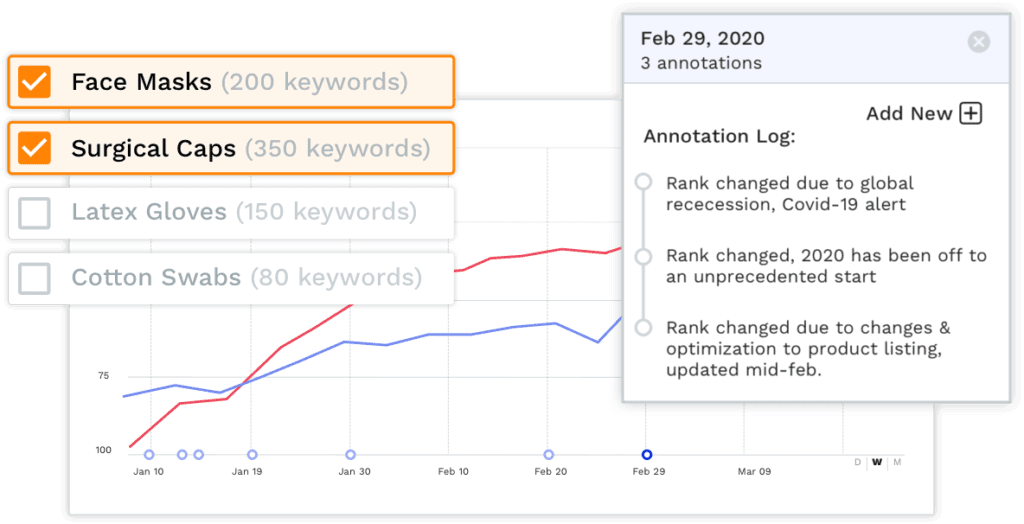The height and width of the screenshot is (524, 1024).
Task: Open the annotation marker at Jan 10
Action: coord(149,455)
